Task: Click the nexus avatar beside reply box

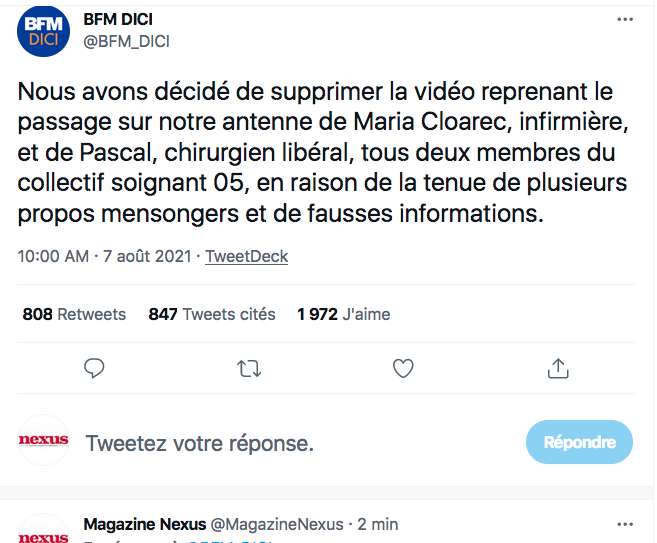Action: pos(43,440)
